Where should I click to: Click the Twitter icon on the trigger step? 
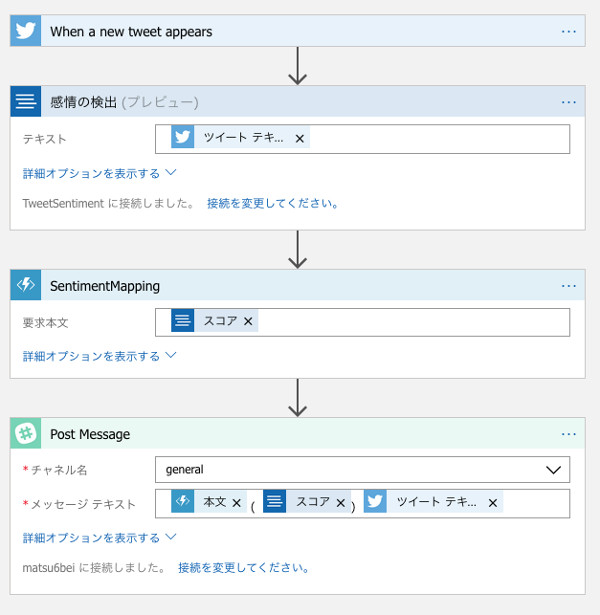pyautogui.click(x=26, y=31)
